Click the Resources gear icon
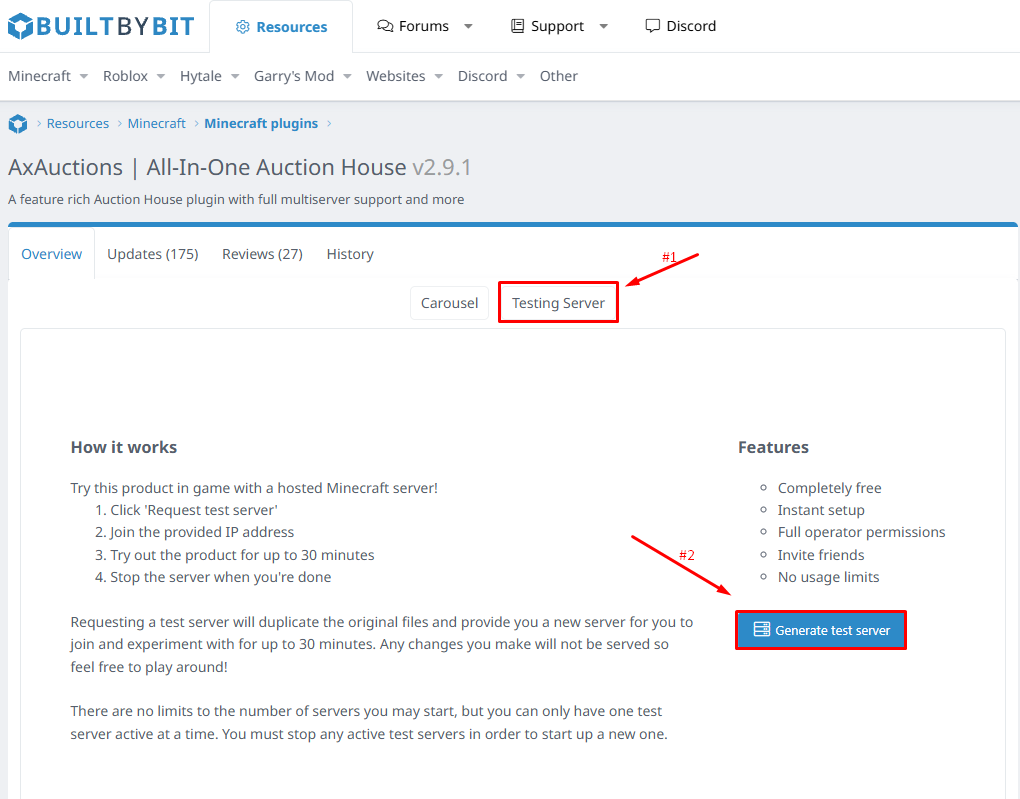The width and height of the screenshot is (1020, 799). (x=243, y=27)
